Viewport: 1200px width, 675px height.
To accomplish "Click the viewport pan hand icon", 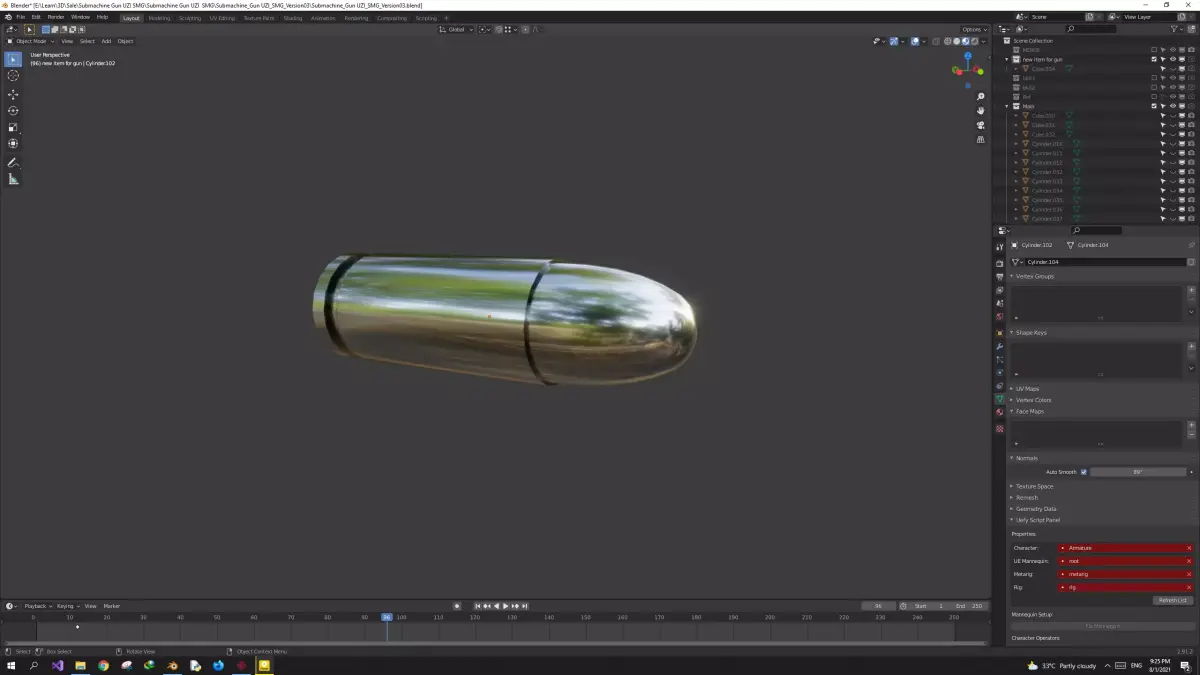I will point(981,111).
